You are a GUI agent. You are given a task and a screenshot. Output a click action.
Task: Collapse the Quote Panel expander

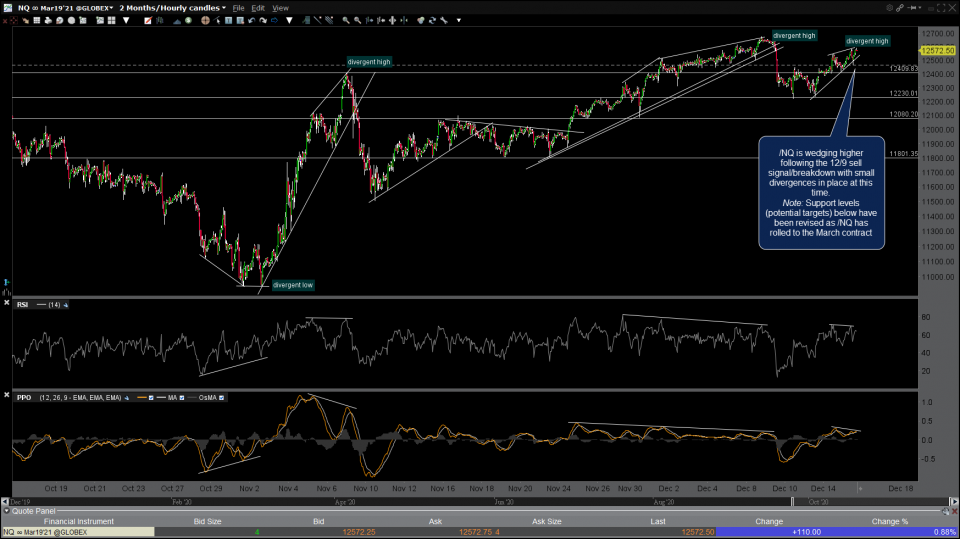coord(7,511)
